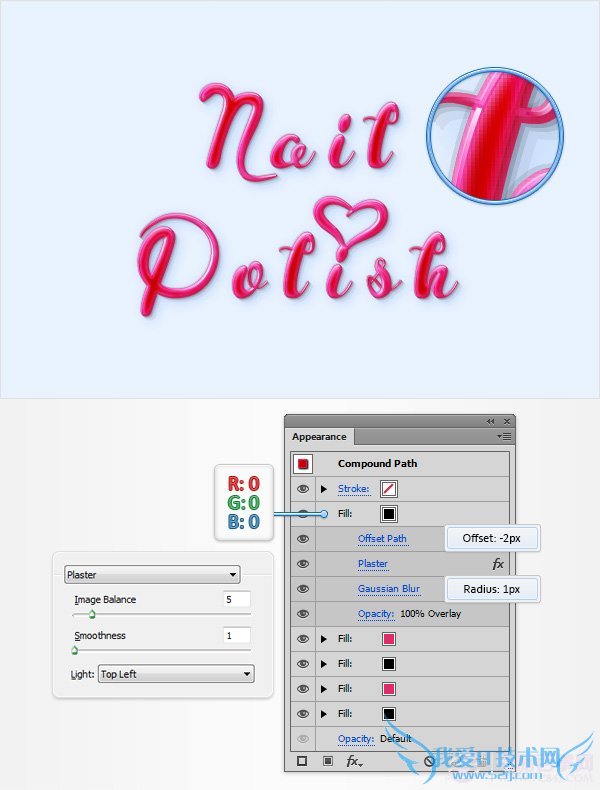Image resolution: width=600 pixels, height=790 pixels.
Task: Expand the fourth Fill with pink swatch
Action: coord(324,689)
